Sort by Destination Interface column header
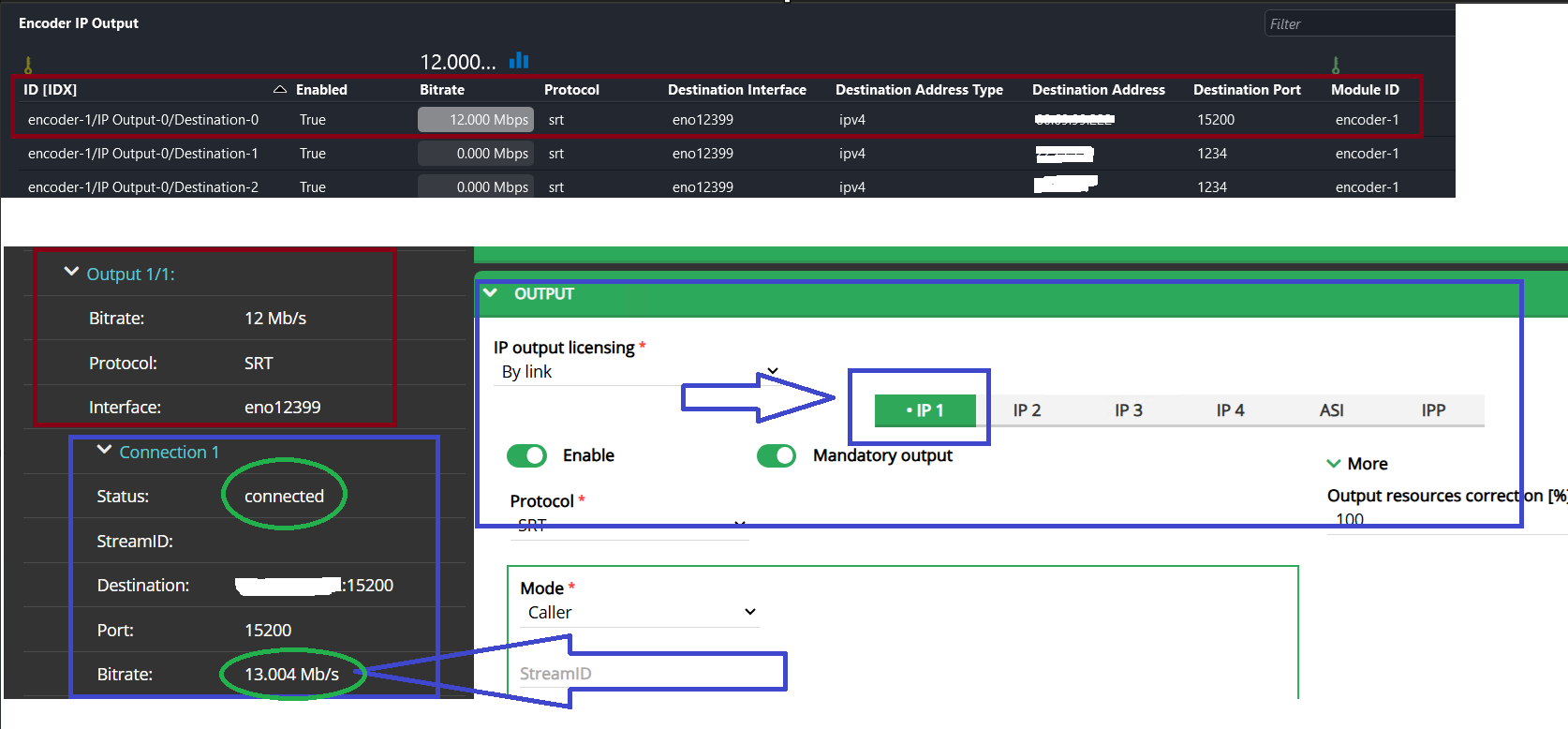 click(x=737, y=90)
